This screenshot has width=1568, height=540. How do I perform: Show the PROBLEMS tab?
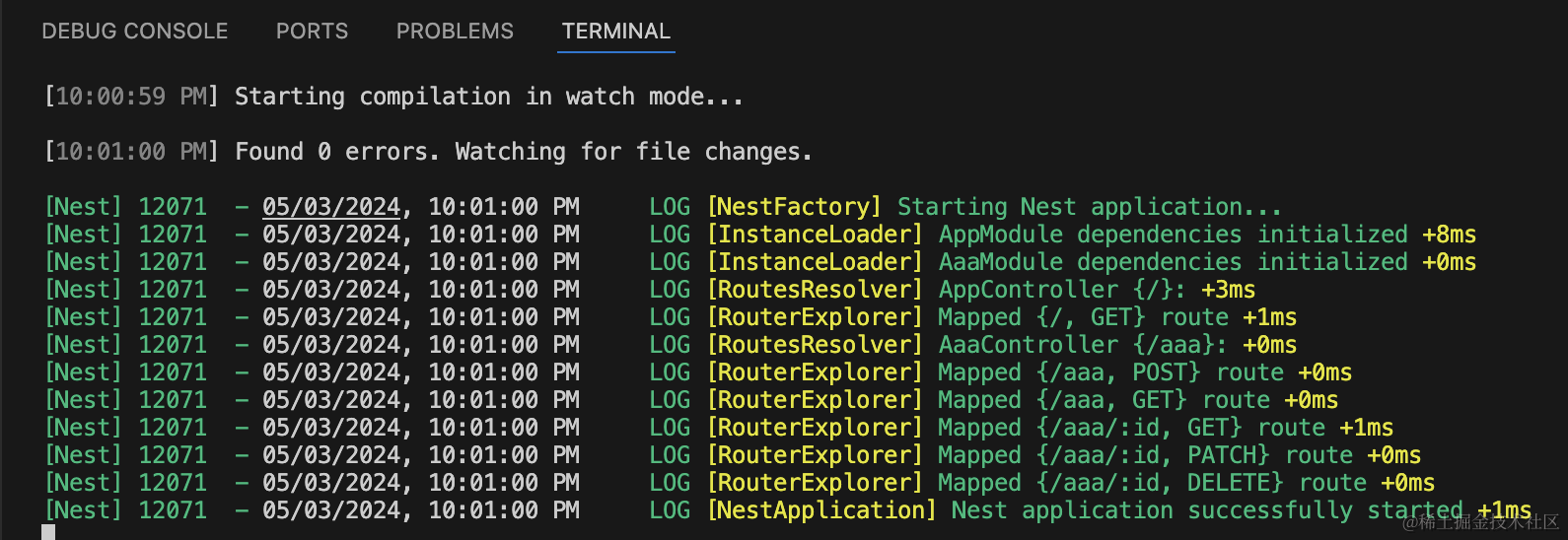coord(455,32)
